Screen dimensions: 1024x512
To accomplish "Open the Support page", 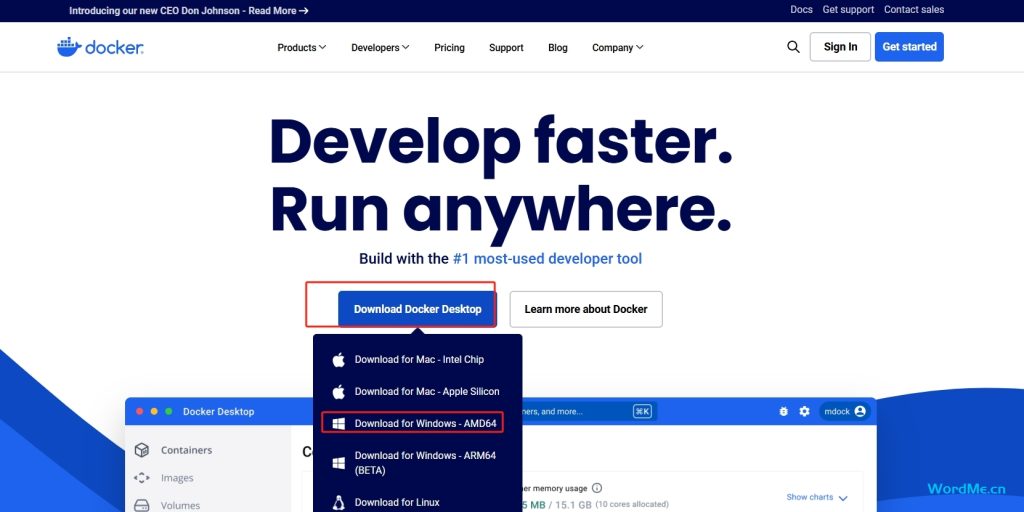I will coord(506,48).
